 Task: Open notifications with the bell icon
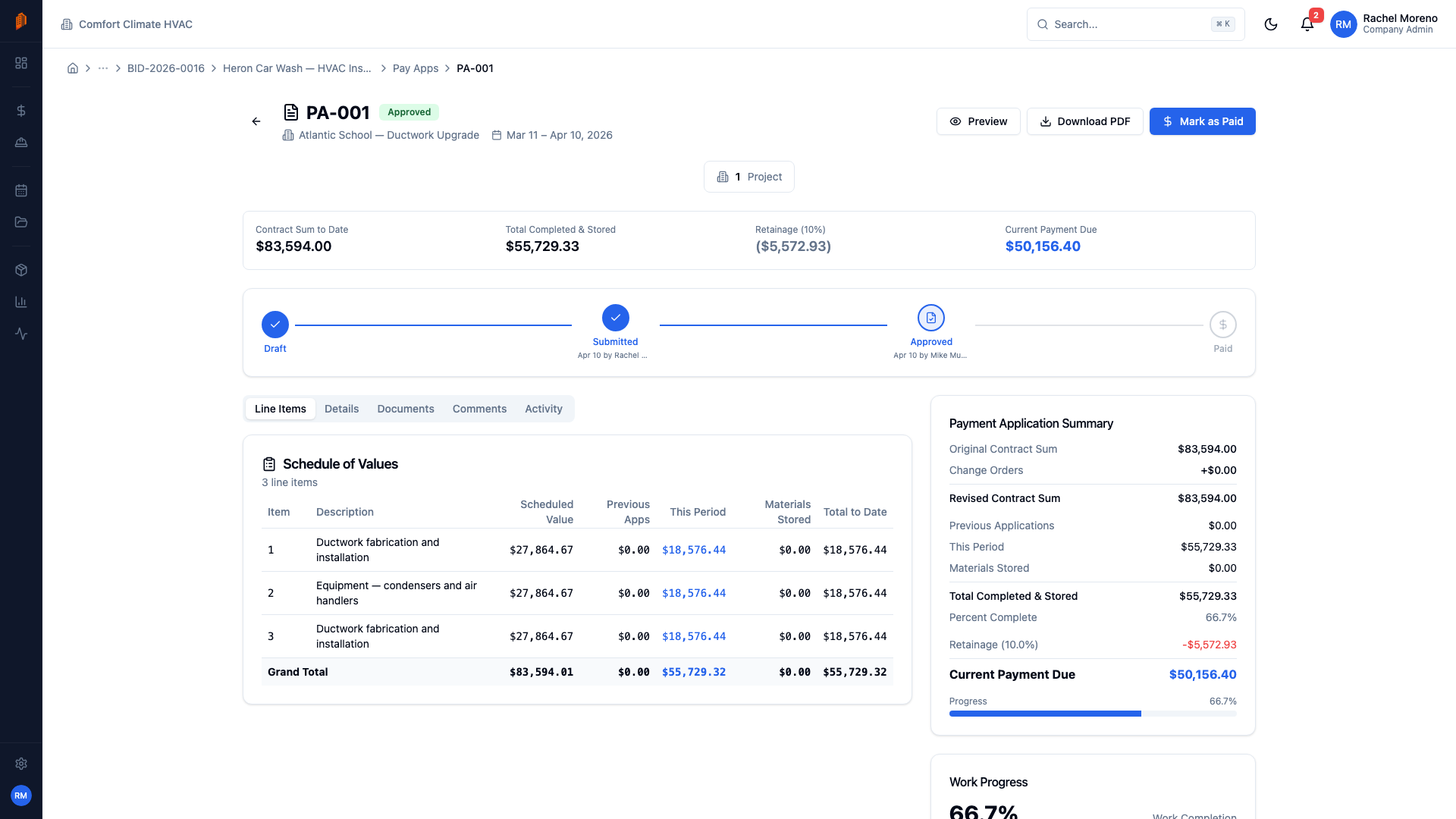tap(1306, 24)
